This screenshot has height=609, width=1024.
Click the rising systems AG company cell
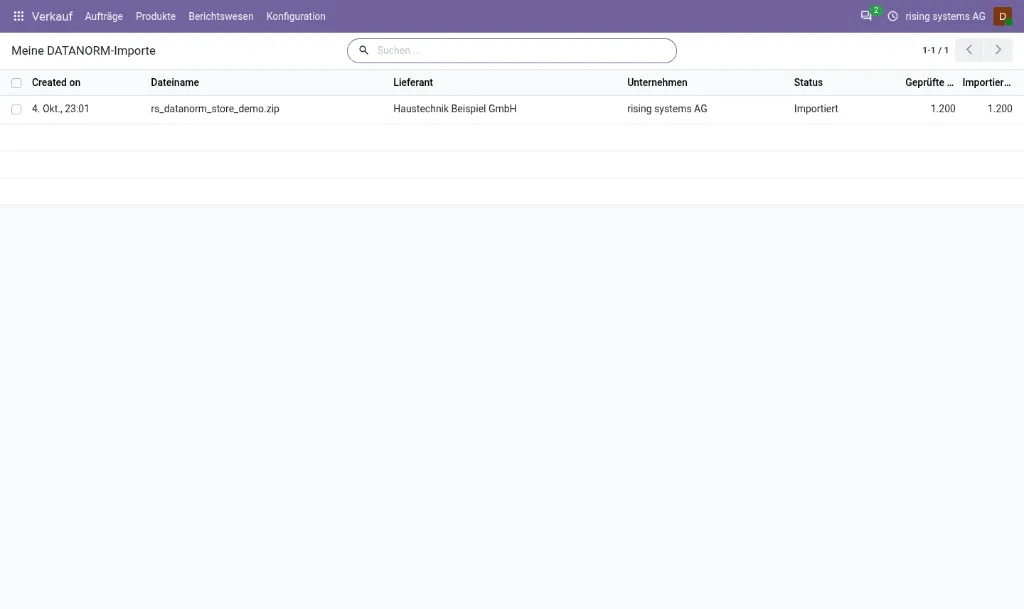[x=667, y=108]
